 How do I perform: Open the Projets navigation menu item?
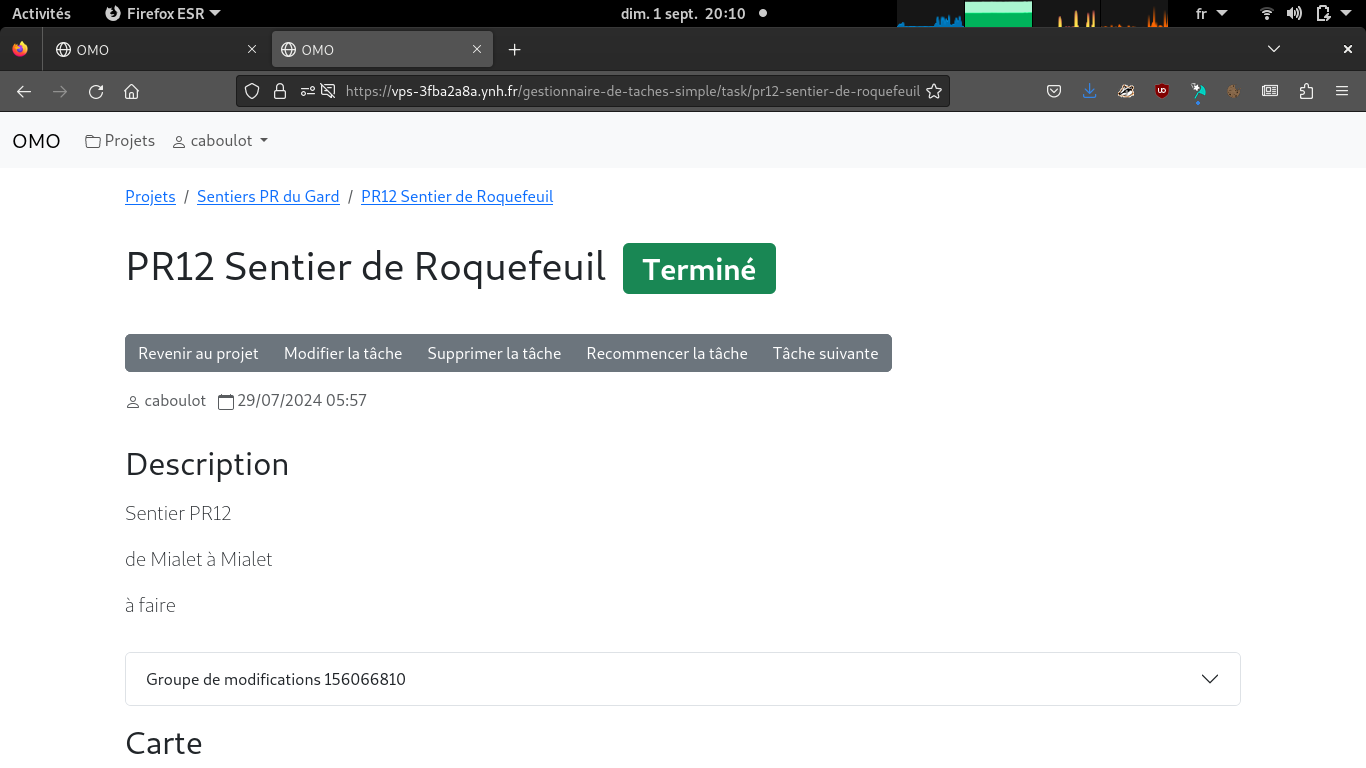point(120,141)
